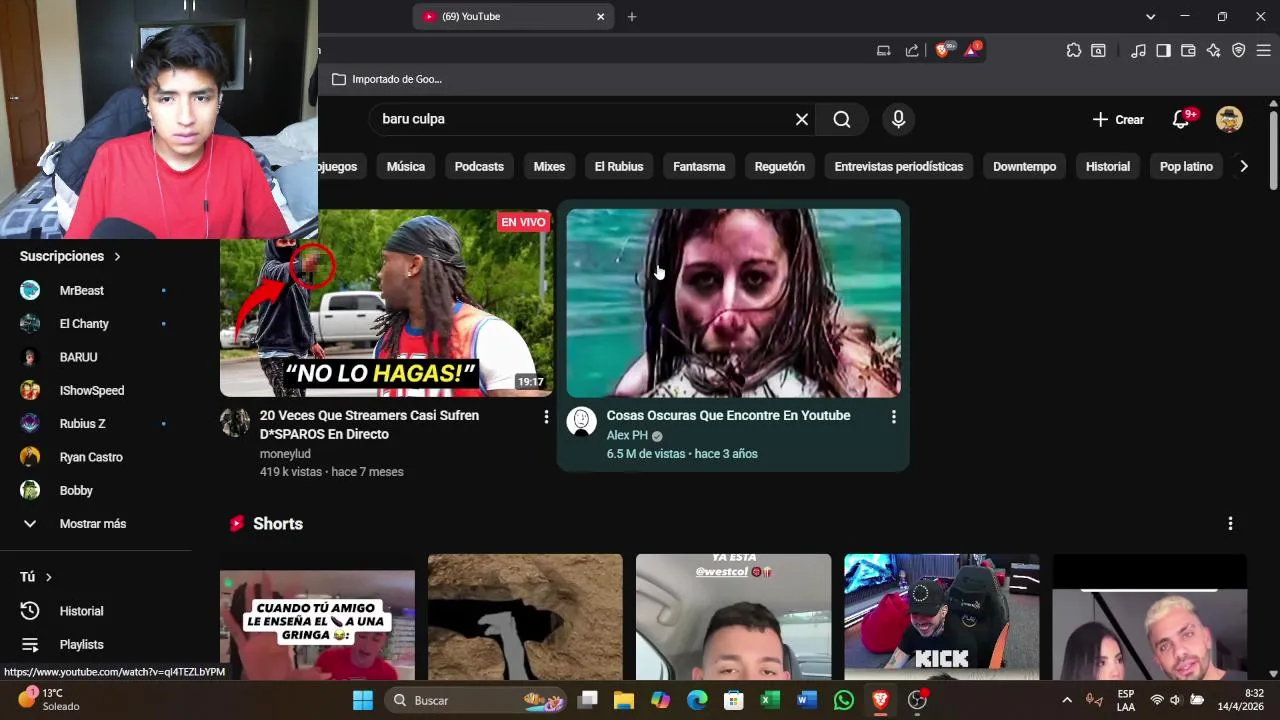Open options menu for Cosas Oscuras video

(x=893, y=416)
